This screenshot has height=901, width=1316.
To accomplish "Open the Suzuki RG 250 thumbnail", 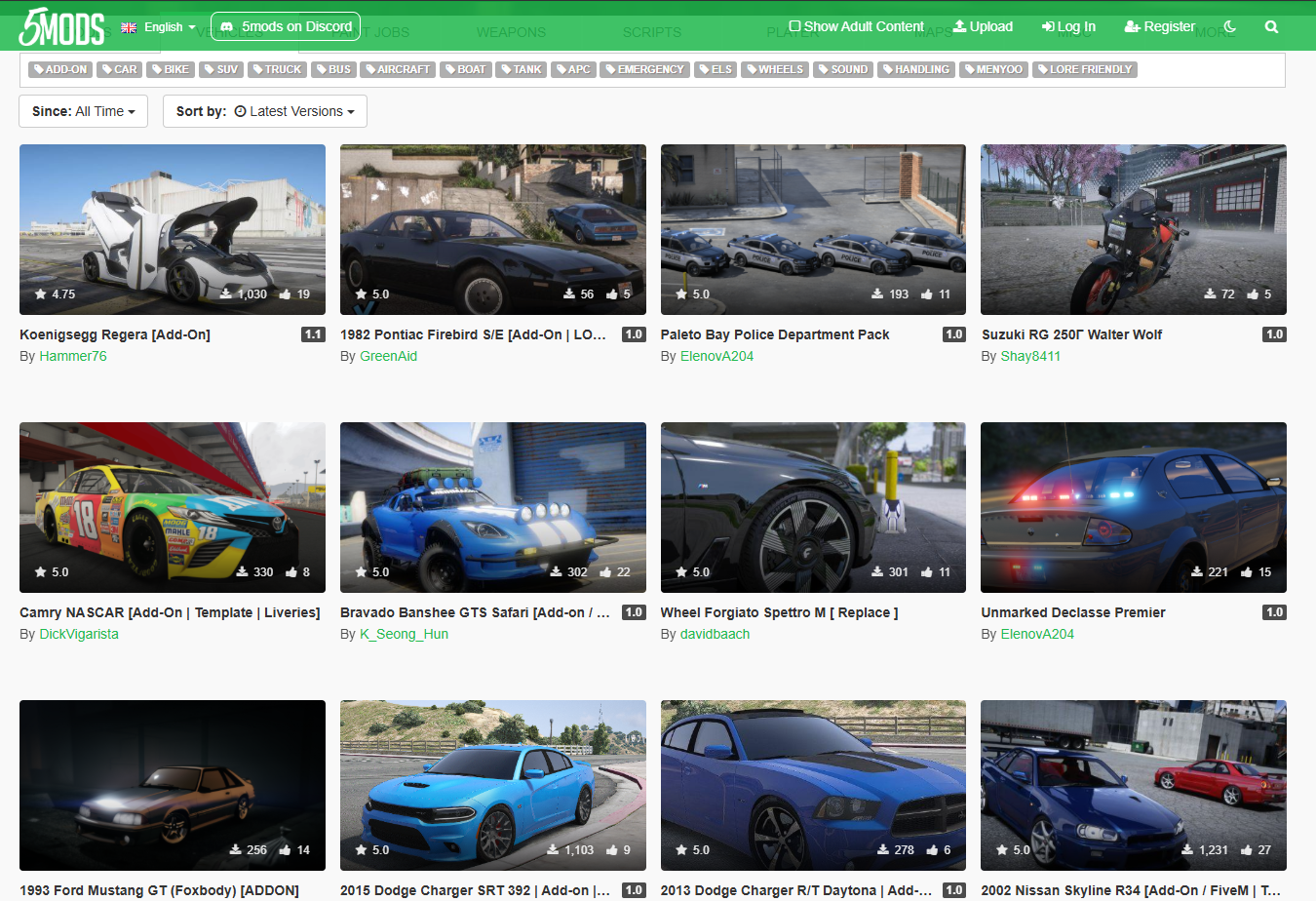I will (1134, 229).
